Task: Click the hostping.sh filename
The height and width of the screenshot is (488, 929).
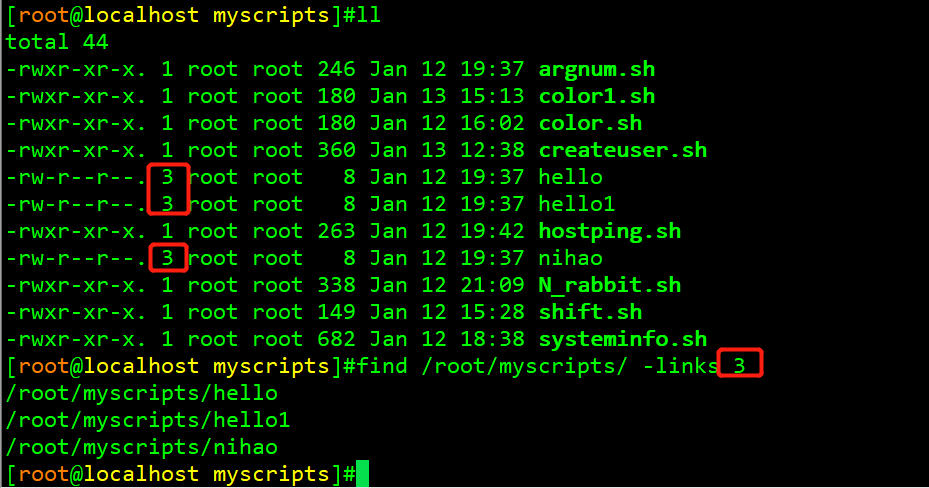Action: tap(609, 231)
